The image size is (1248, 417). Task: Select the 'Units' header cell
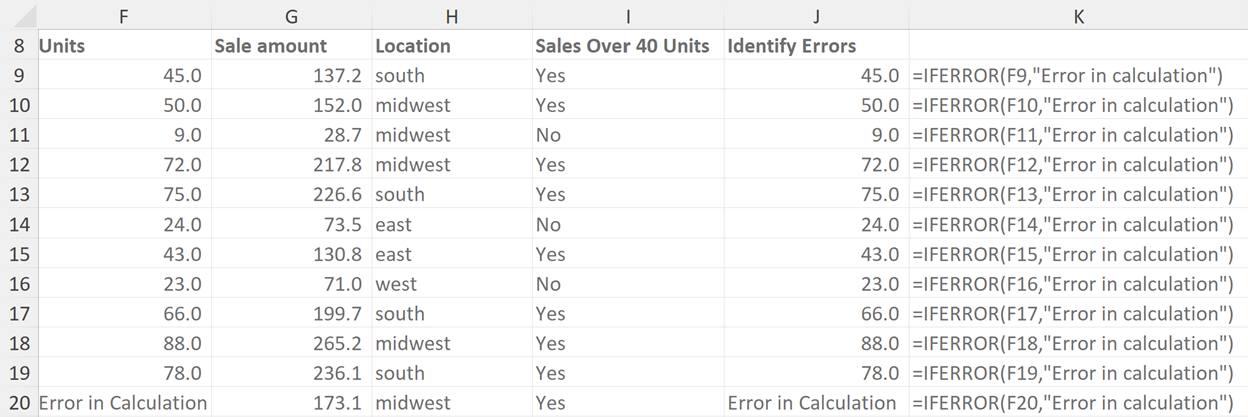point(63,46)
